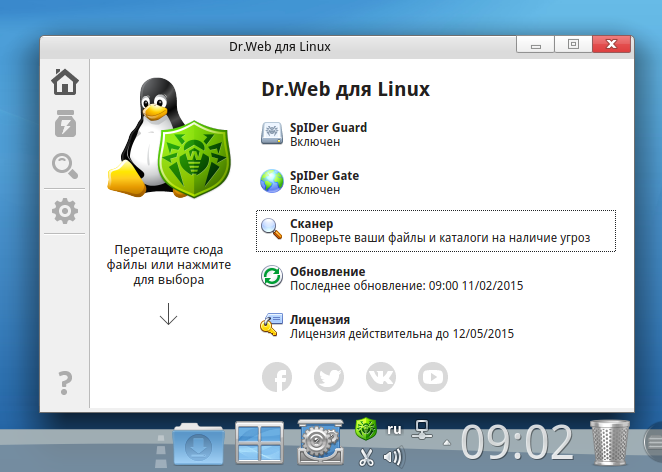Maximize the Dr.Web window

click(573, 44)
